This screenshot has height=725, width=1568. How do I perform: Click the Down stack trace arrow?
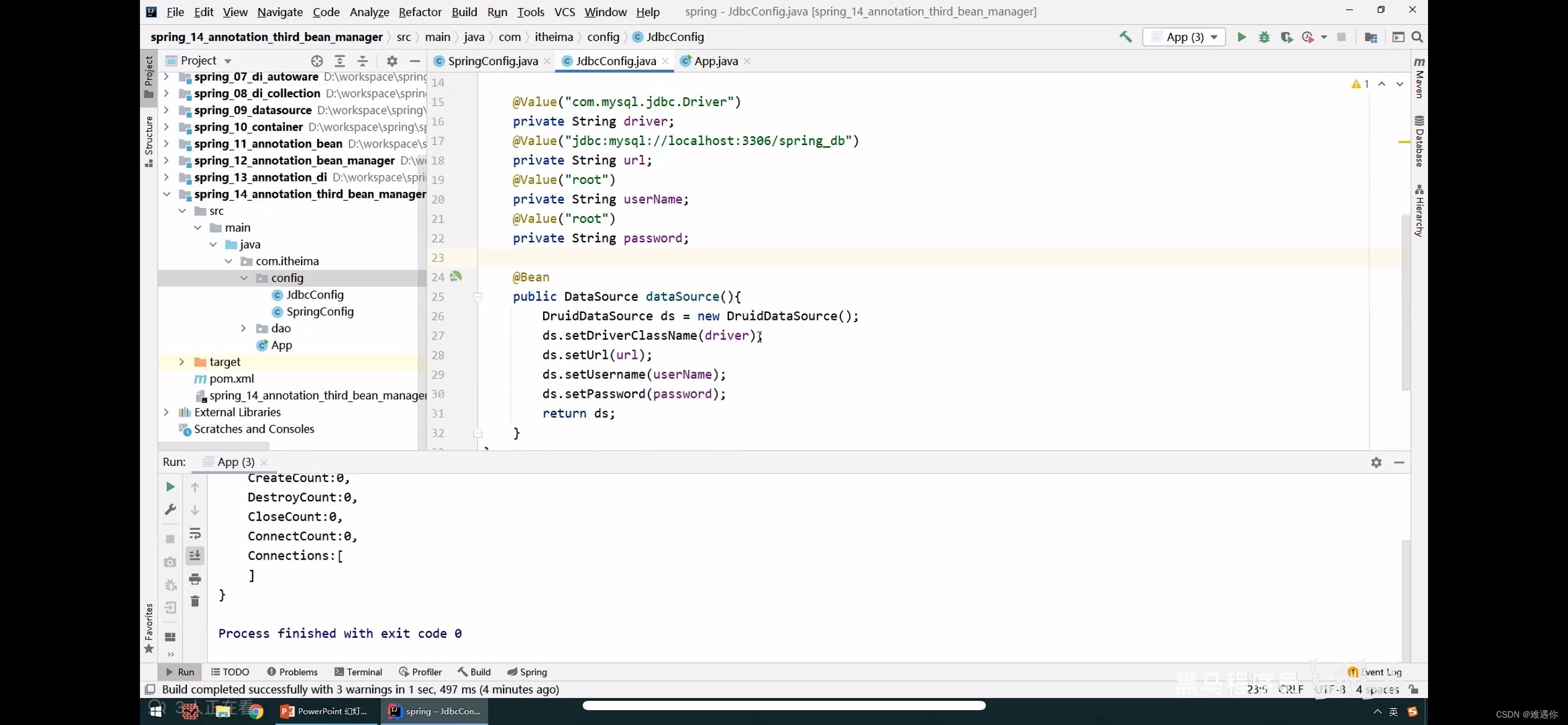[194, 510]
